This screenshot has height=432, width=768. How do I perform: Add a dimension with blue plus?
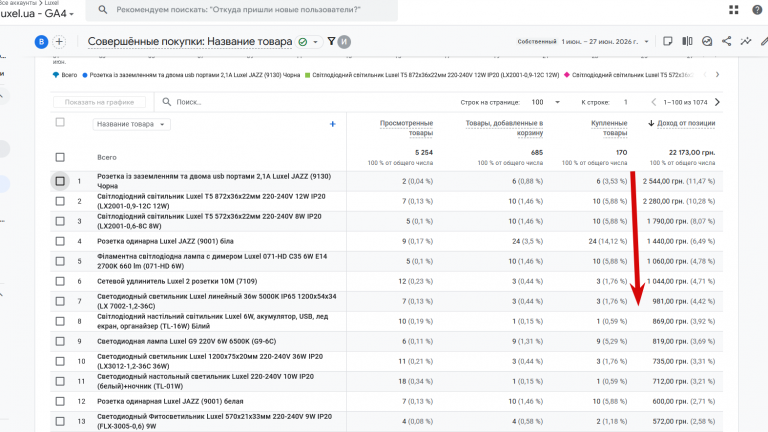coord(333,124)
